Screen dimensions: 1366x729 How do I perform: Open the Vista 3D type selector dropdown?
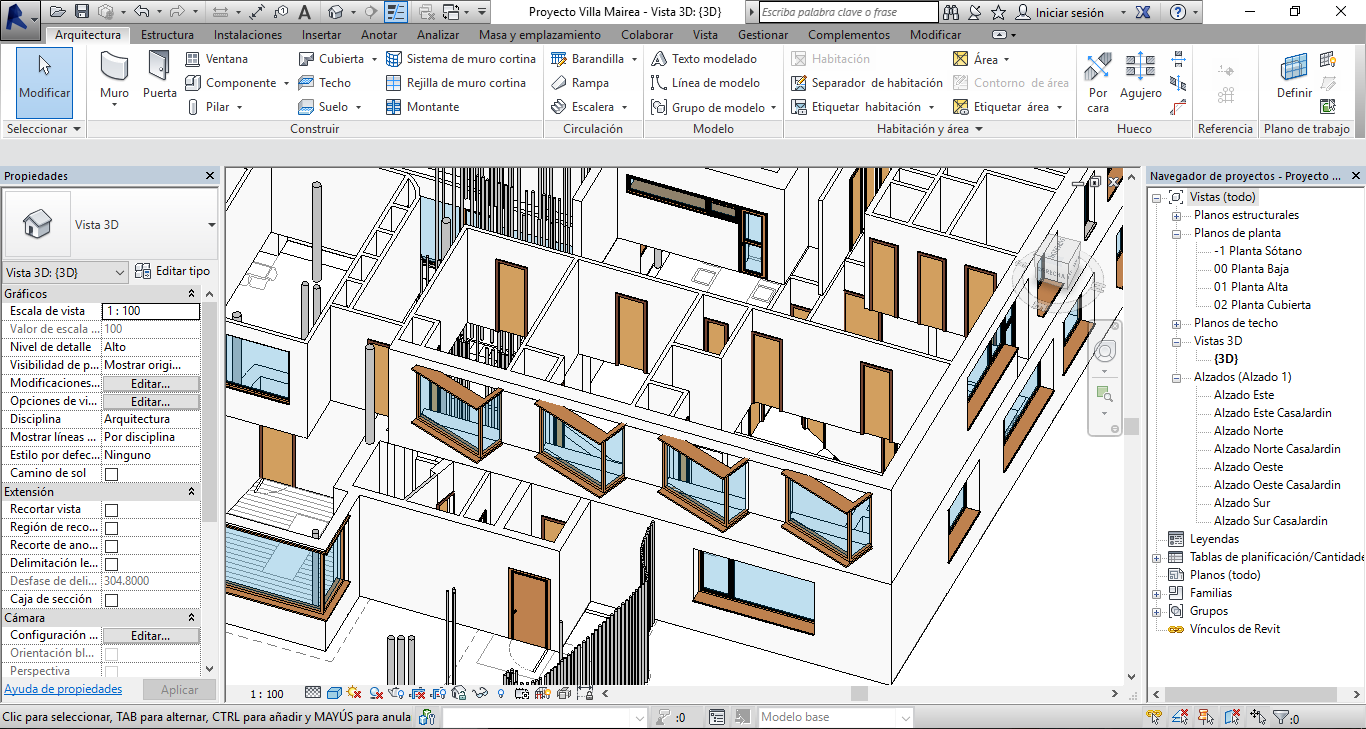(x=211, y=225)
